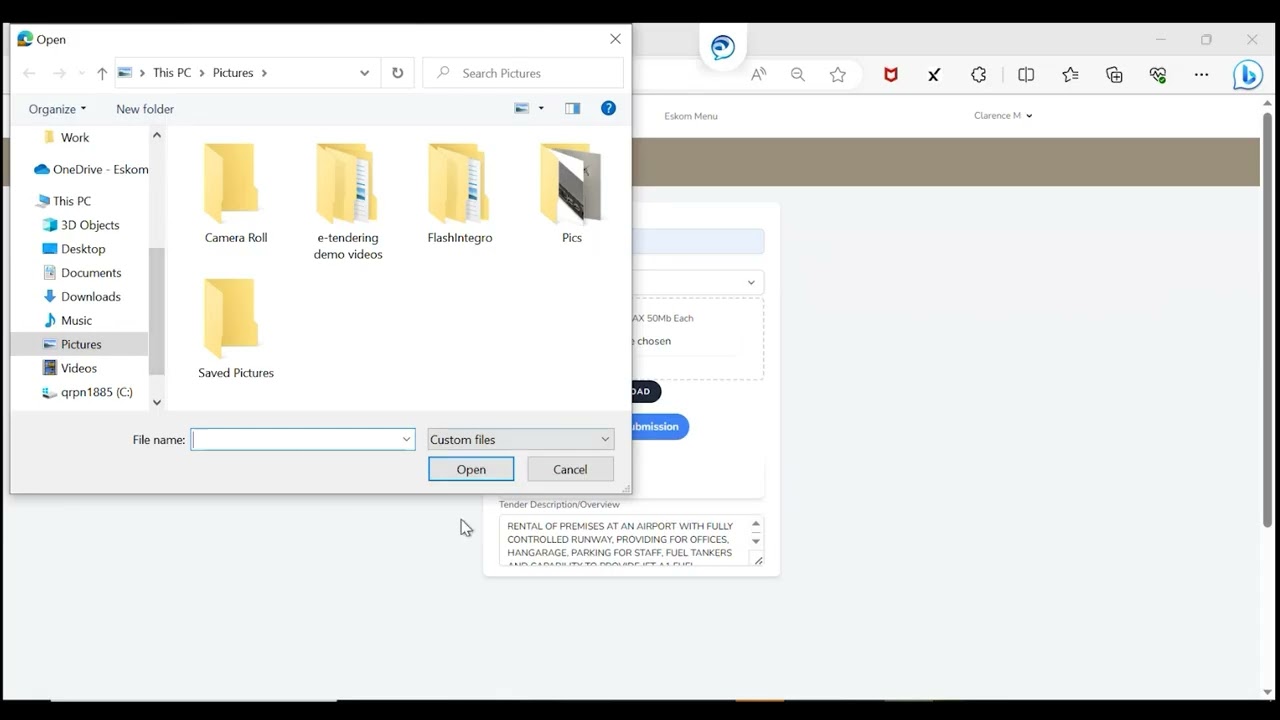This screenshot has height=720, width=1280.
Task: Open the dialog Help question icon
Action: pyautogui.click(x=608, y=108)
